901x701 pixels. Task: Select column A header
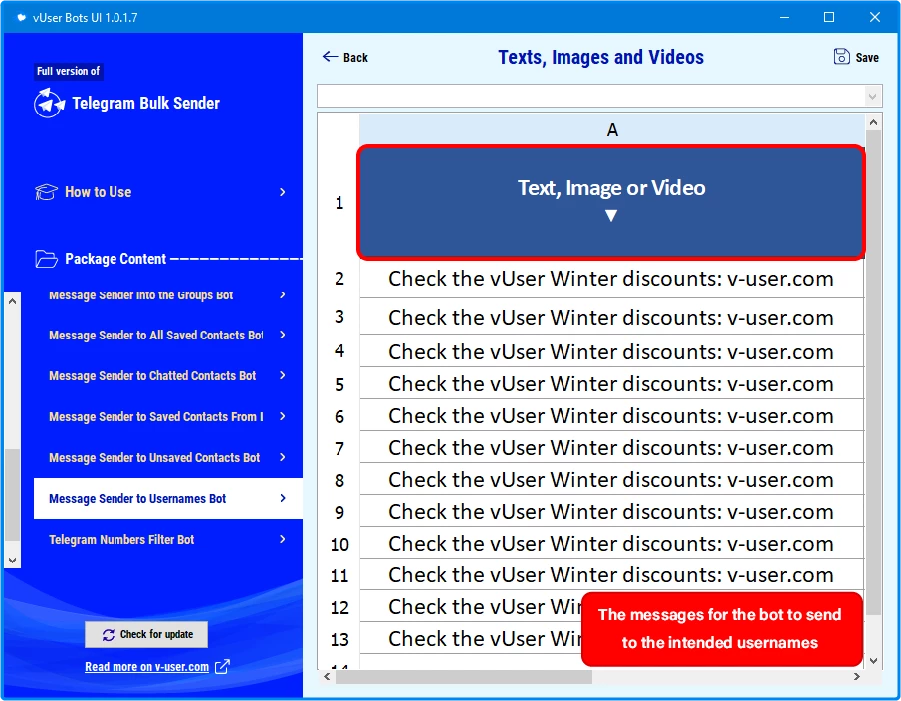612,130
